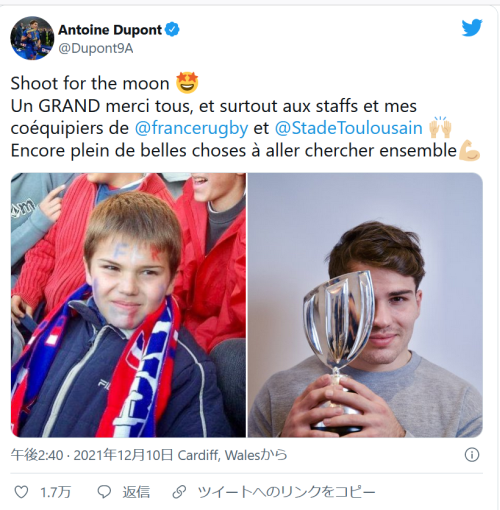
Task: Click the Twitter bird logo
Action: (x=472, y=28)
